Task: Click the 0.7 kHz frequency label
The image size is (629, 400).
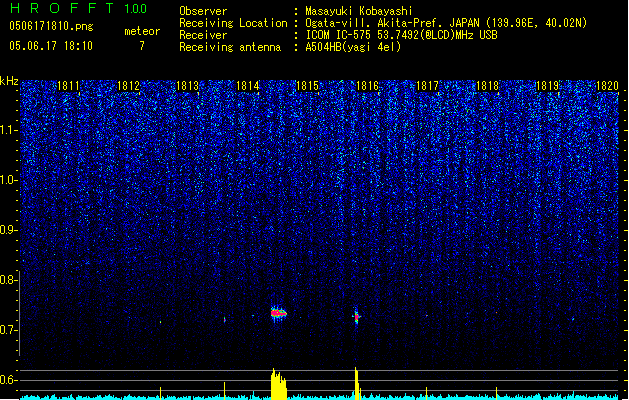Action: [9, 330]
